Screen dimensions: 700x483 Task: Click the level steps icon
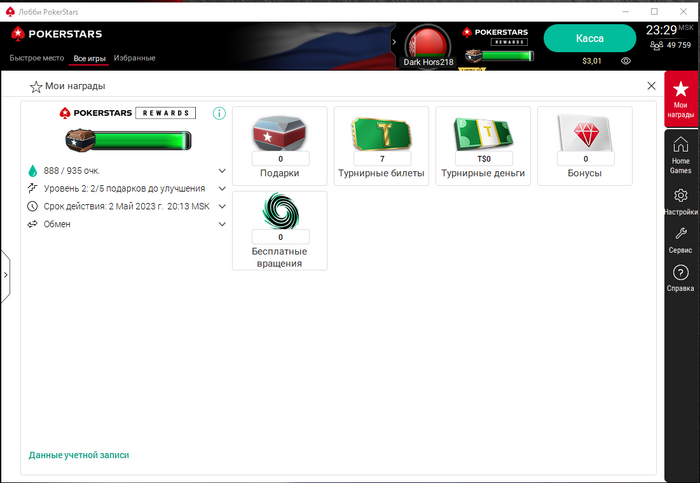point(33,188)
